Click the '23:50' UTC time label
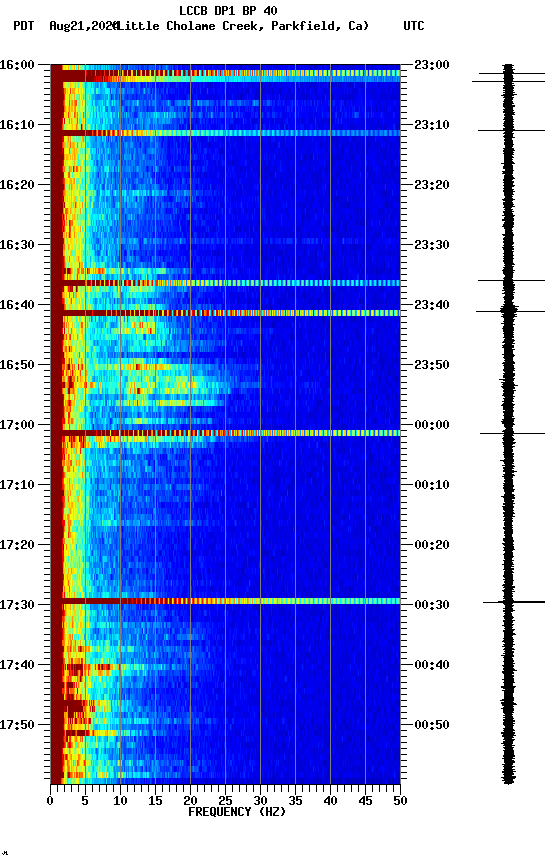This screenshot has width=552, height=864. coord(432,365)
